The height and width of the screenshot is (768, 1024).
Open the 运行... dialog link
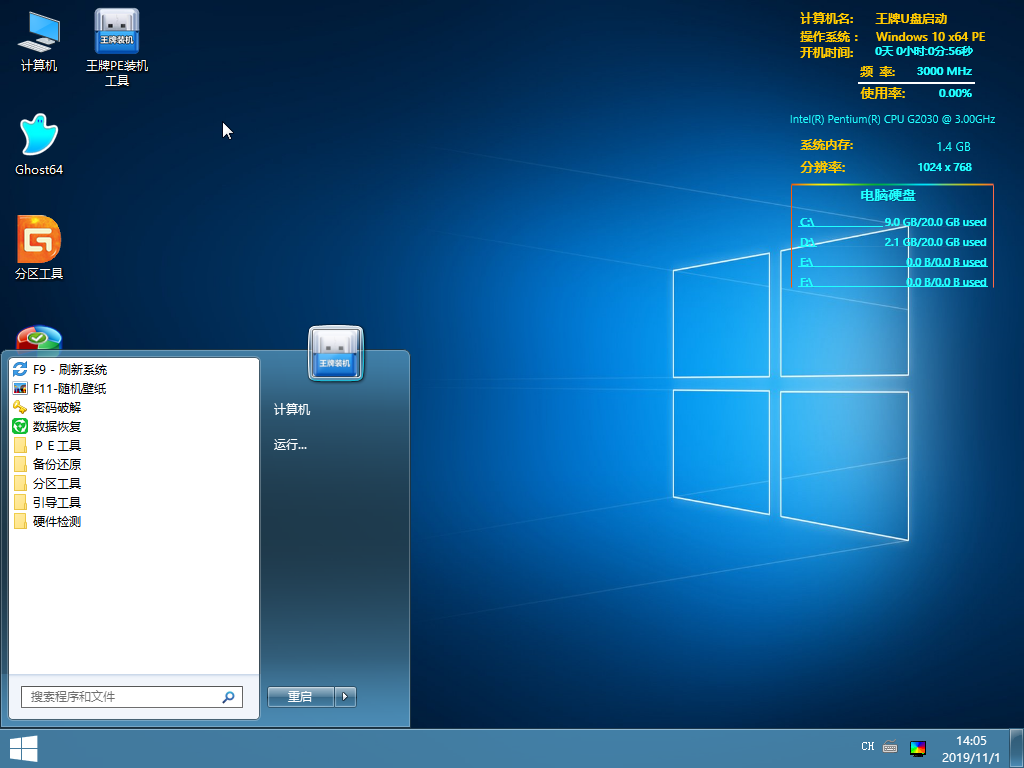(x=290, y=445)
